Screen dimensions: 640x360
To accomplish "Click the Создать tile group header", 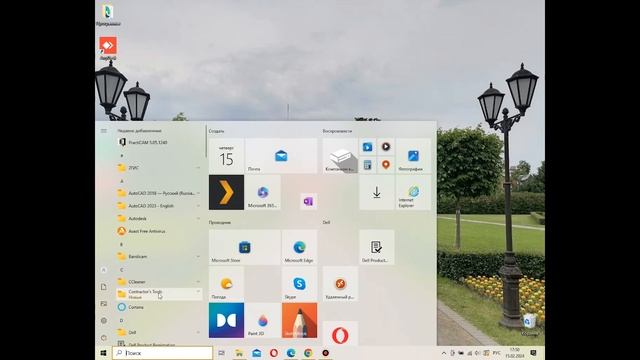I will point(216,131).
